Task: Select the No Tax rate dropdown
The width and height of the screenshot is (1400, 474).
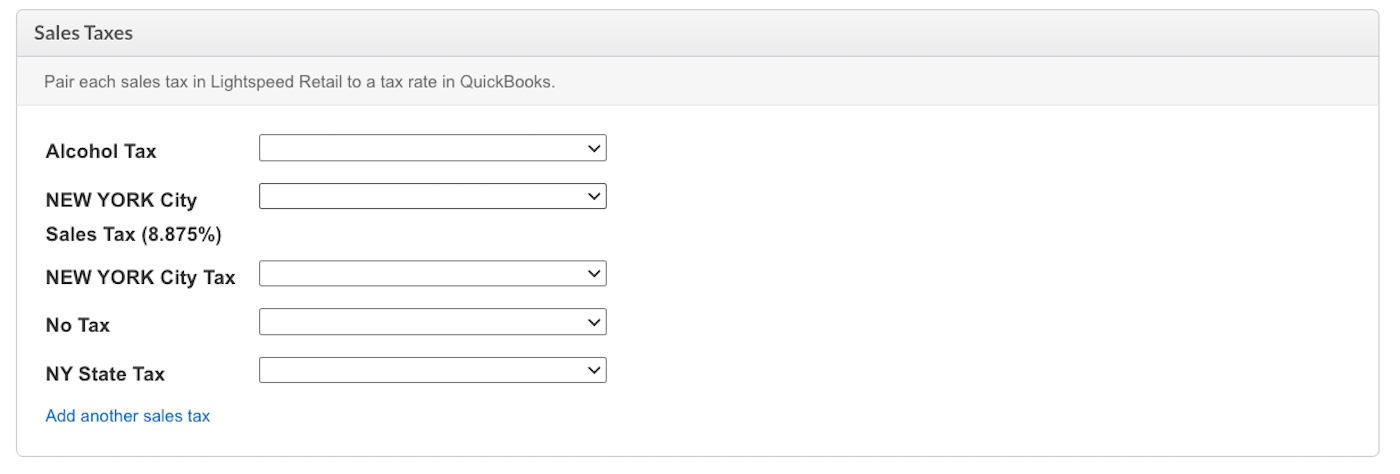Action: click(x=432, y=322)
